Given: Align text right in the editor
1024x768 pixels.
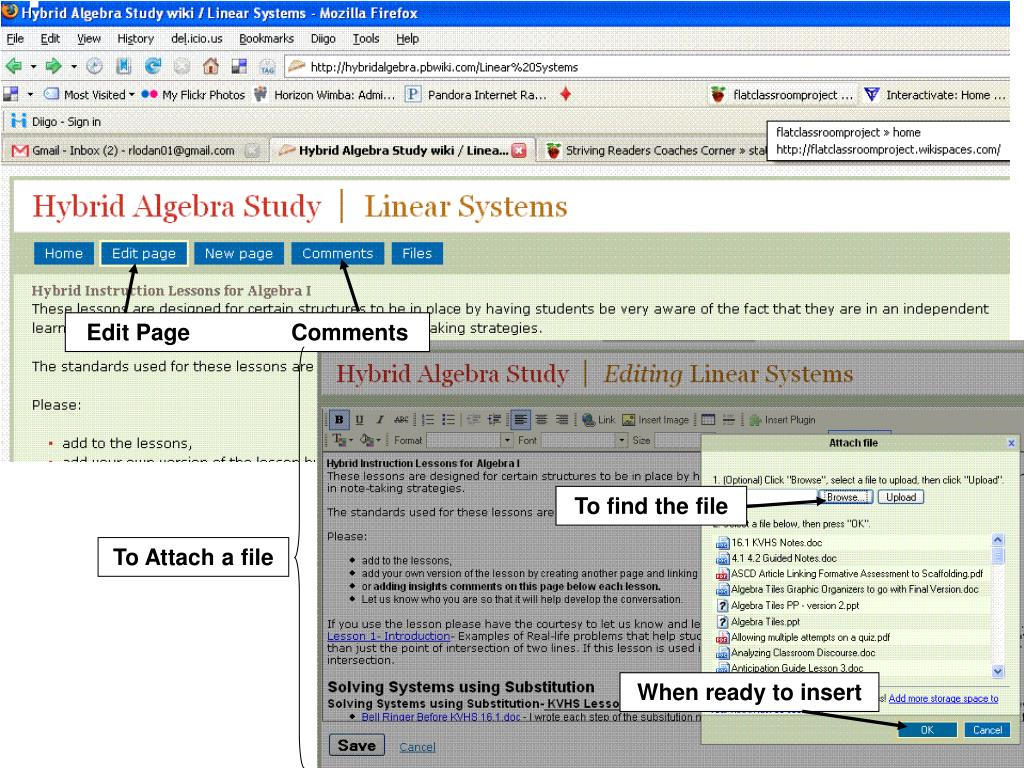Looking at the screenshot, I should pyautogui.click(x=562, y=420).
